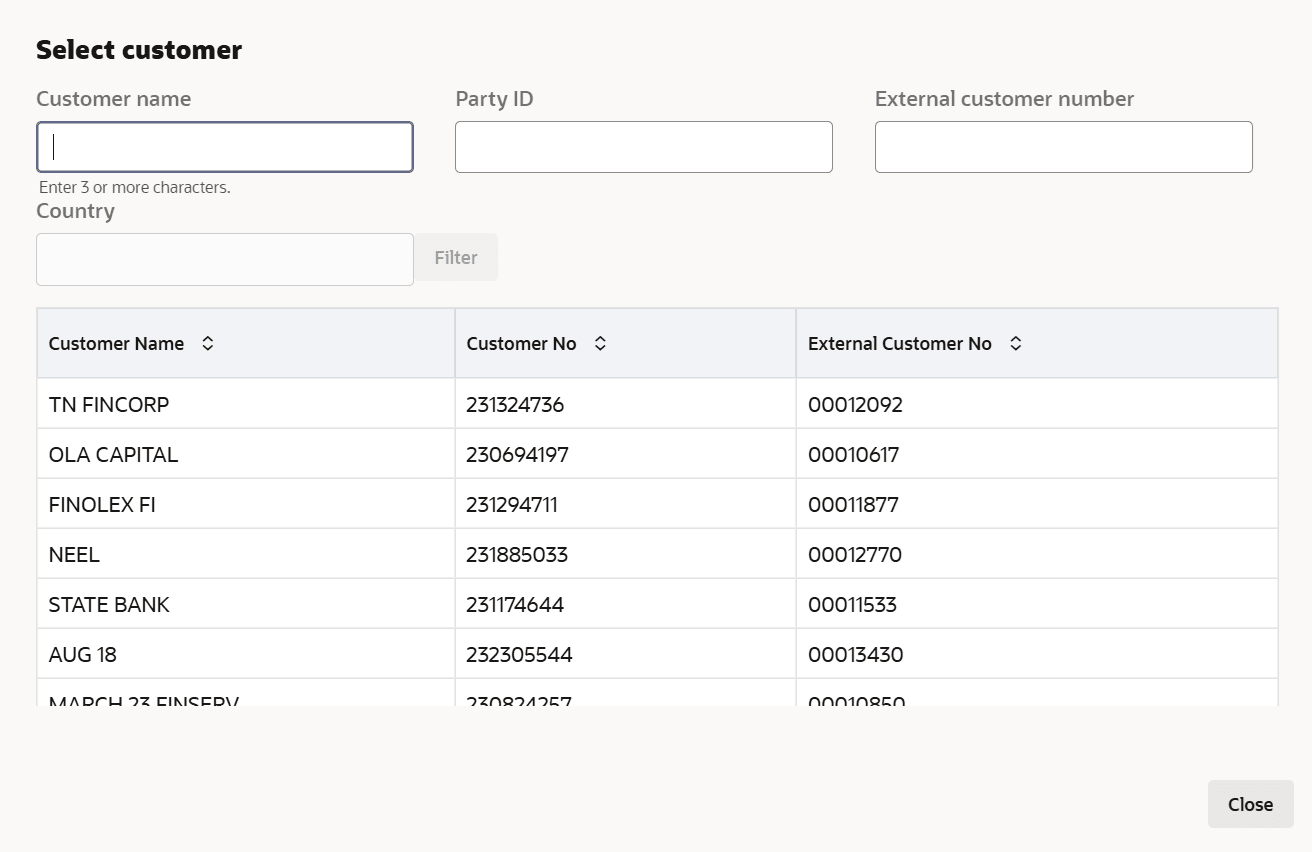Sort by Customer Name column icon
The image size is (1312, 852).
(x=208, y=343)
